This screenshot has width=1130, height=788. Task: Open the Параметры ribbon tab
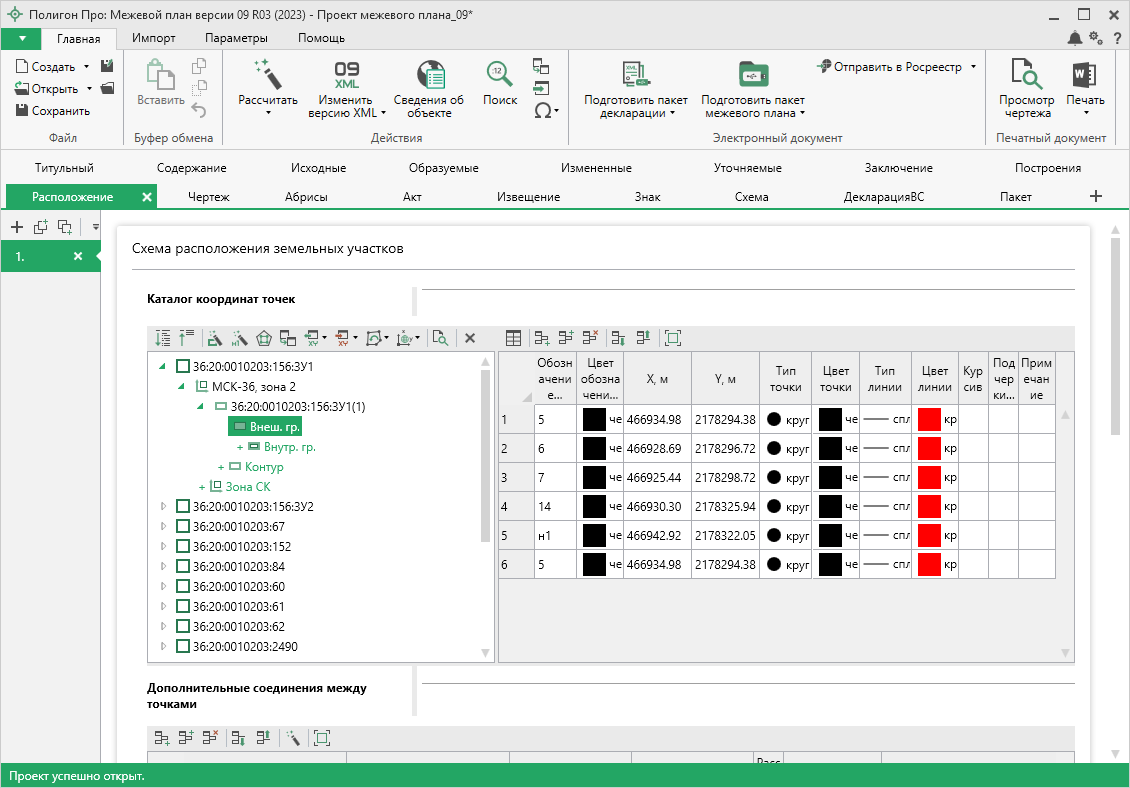236,38
